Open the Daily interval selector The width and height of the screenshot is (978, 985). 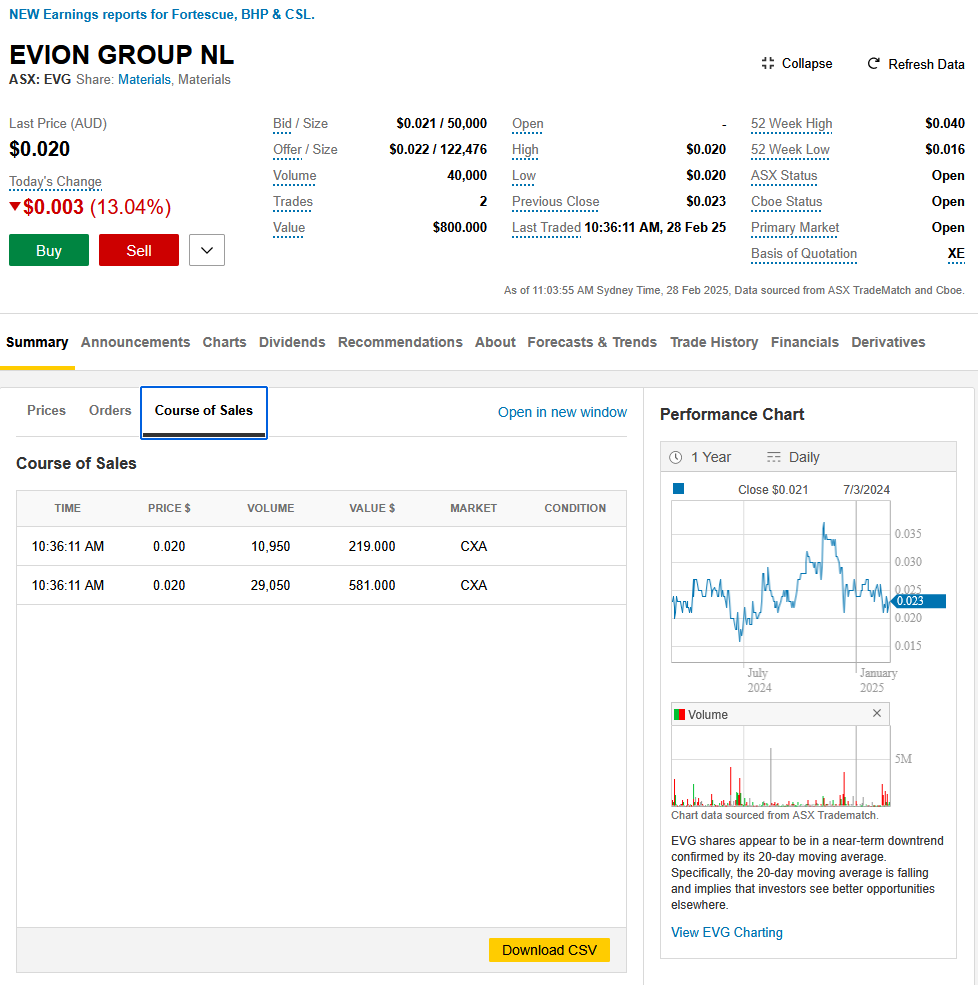click(x=793, y=457)
